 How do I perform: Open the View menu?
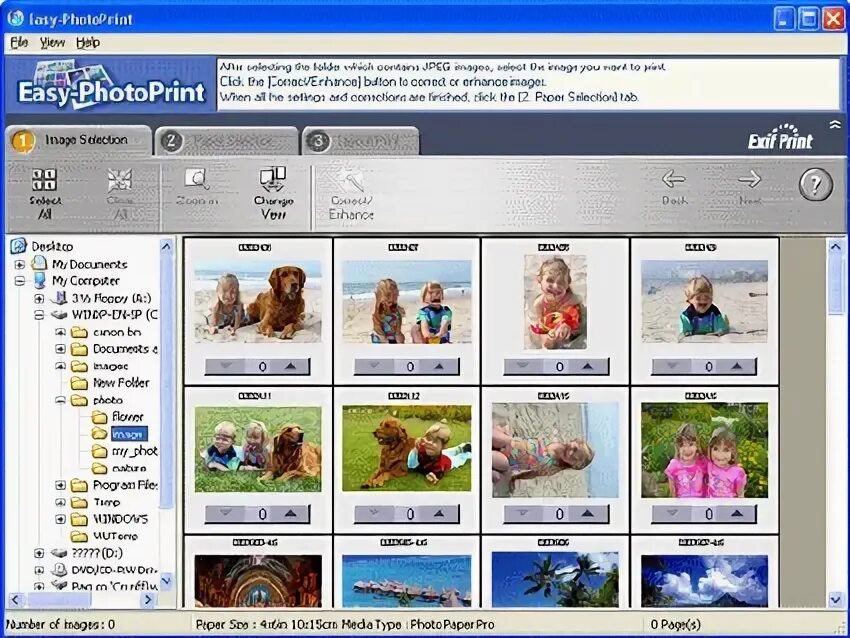pos(53,42)
